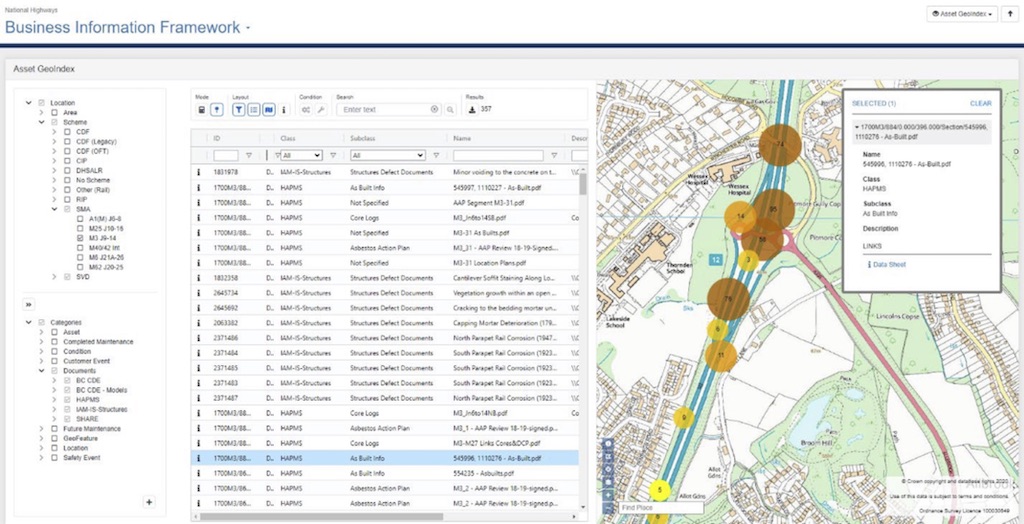This screenshot has height=524, width=1024.
Task: Collapse the Location tree node
Action: click(29, 103)
